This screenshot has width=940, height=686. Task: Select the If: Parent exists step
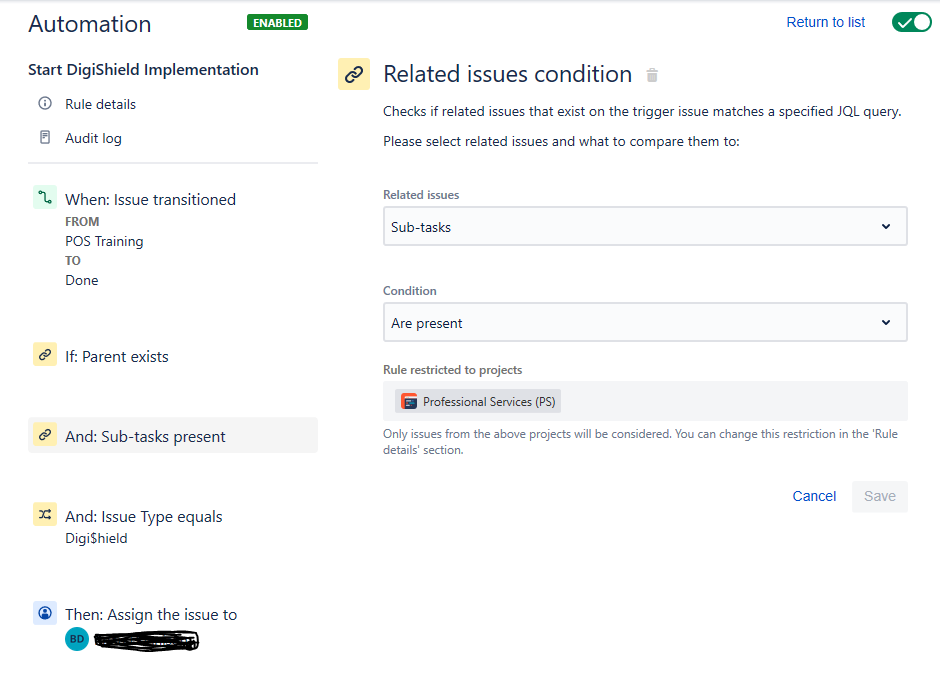pyautogui.click(x=116, y=357)
